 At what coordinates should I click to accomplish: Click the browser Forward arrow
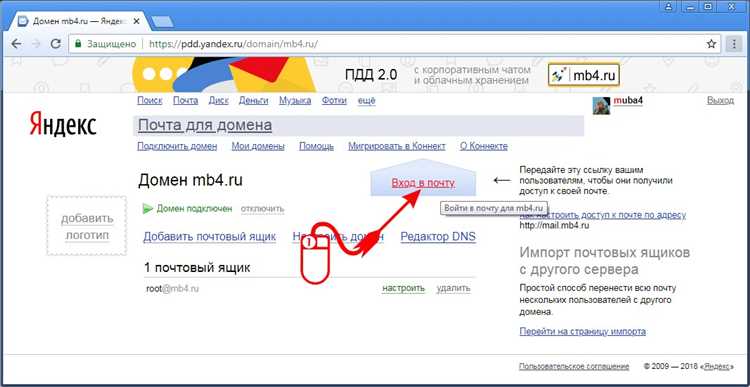click(x=36, y=44)
